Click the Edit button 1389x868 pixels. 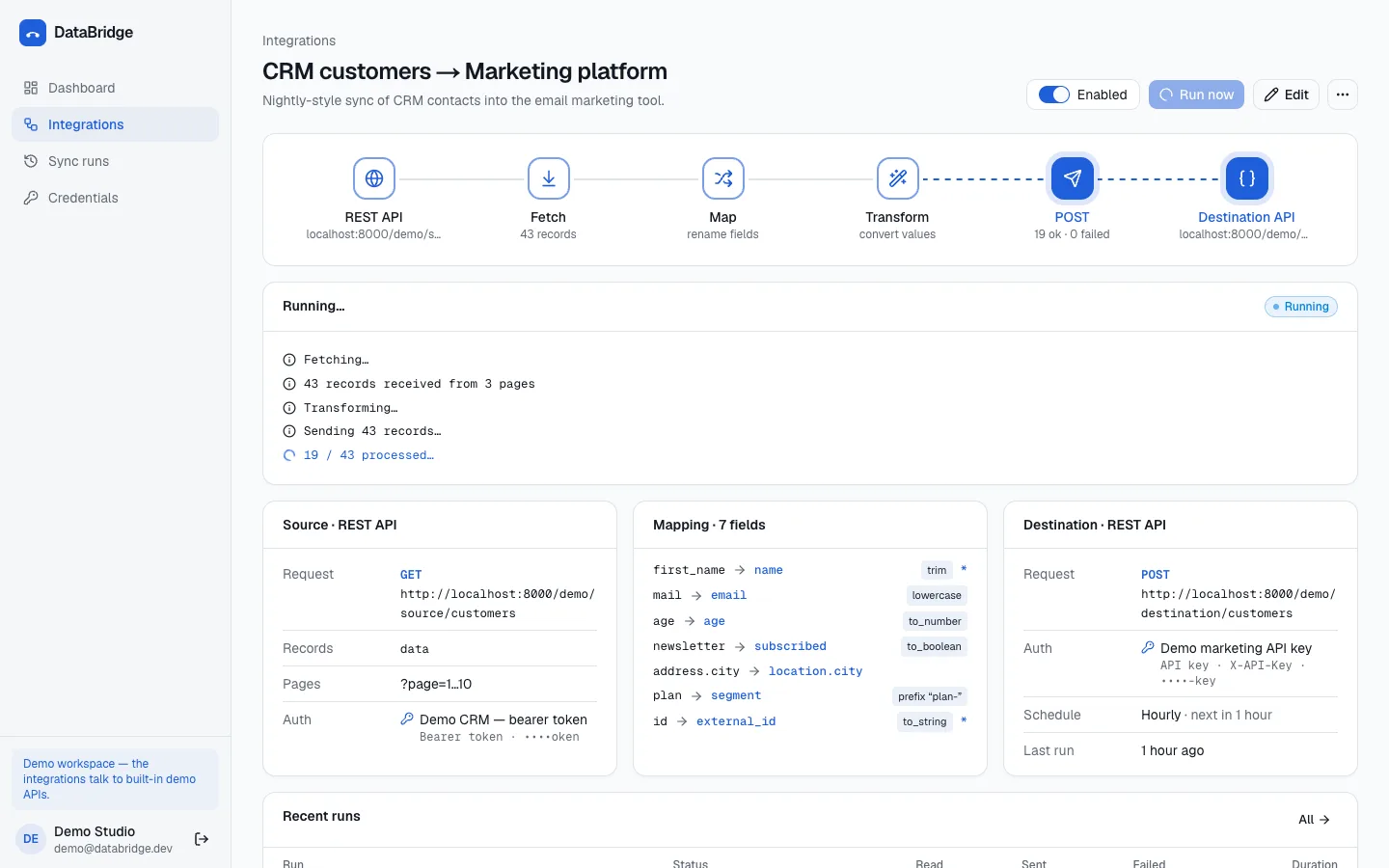pyautogui.click(x=1286, y=95)
